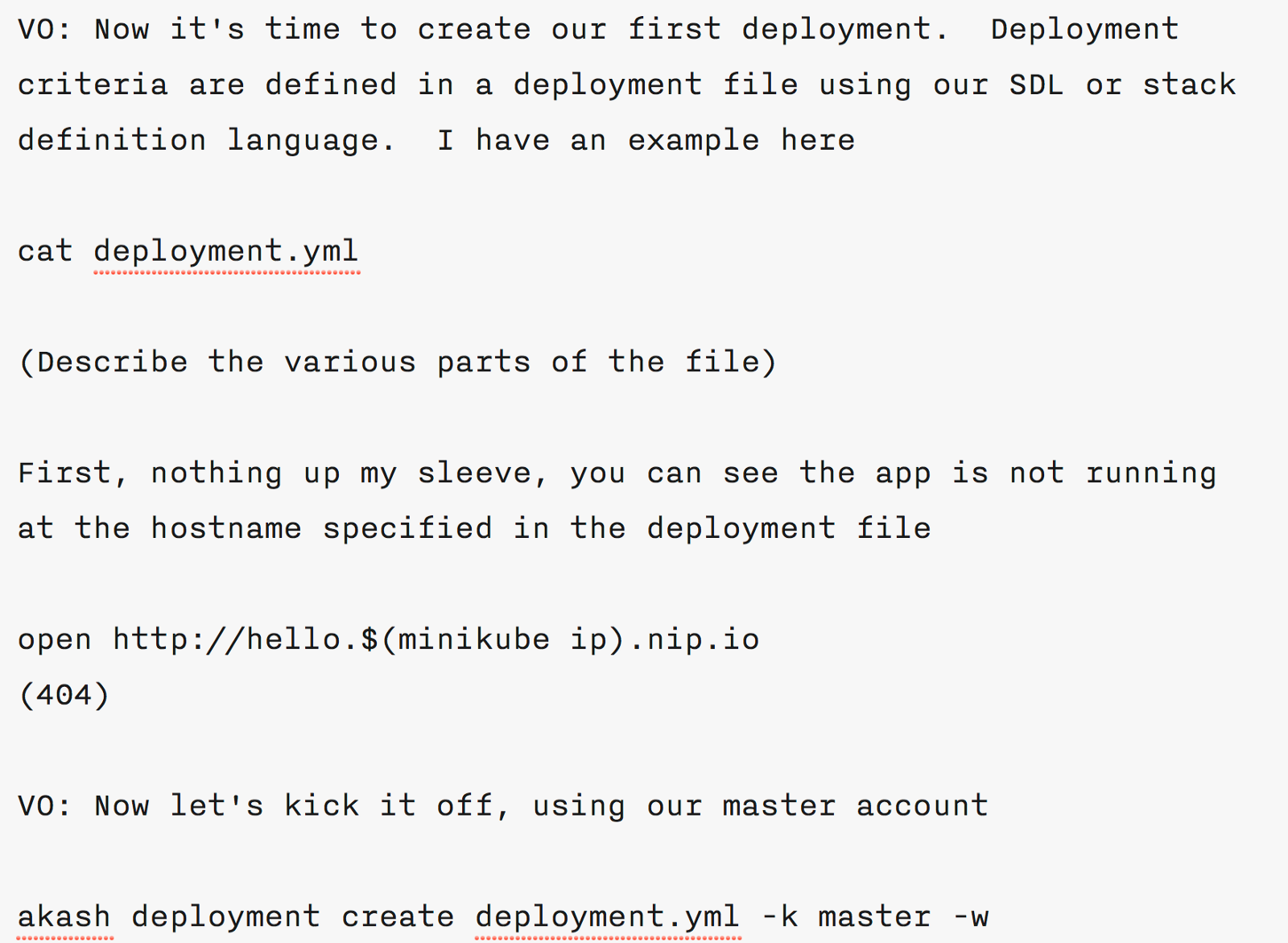Click the "open" command before the URL
The width and height of the screenshot is (1288, 943).
[54, 639]
